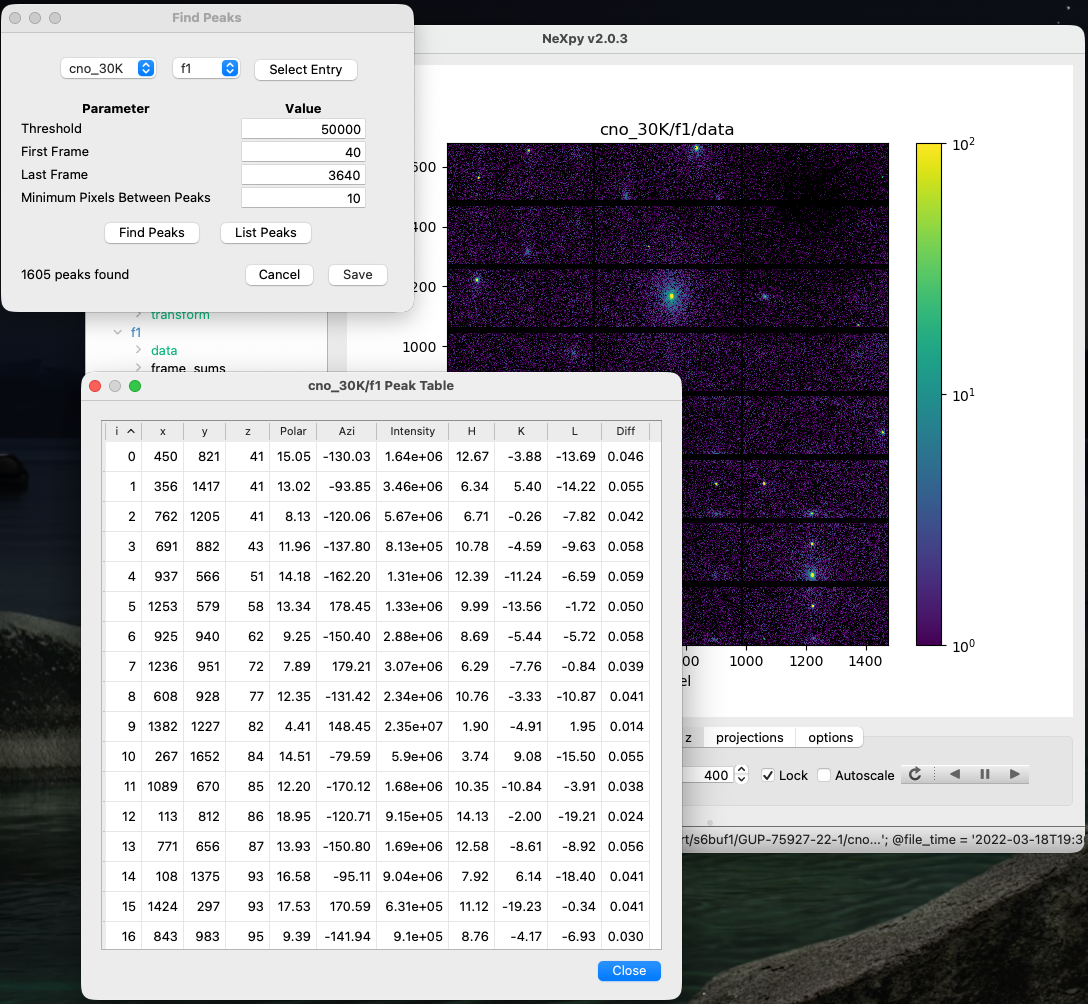1088x1004 pixels.
Task: Edit the Last Frame value field
Action: 303,175
